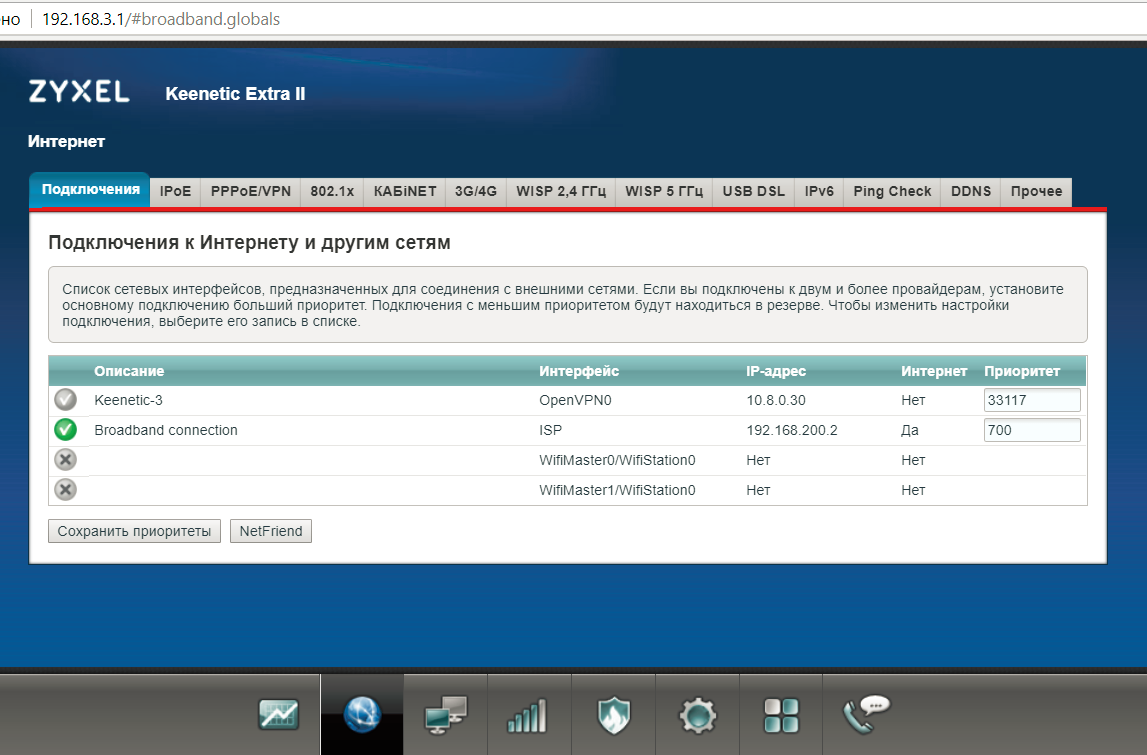Screen dimensions: 1147x755
Task: Launch the NetFriend button
Action: pyautogui.click(x=271, y=531)
